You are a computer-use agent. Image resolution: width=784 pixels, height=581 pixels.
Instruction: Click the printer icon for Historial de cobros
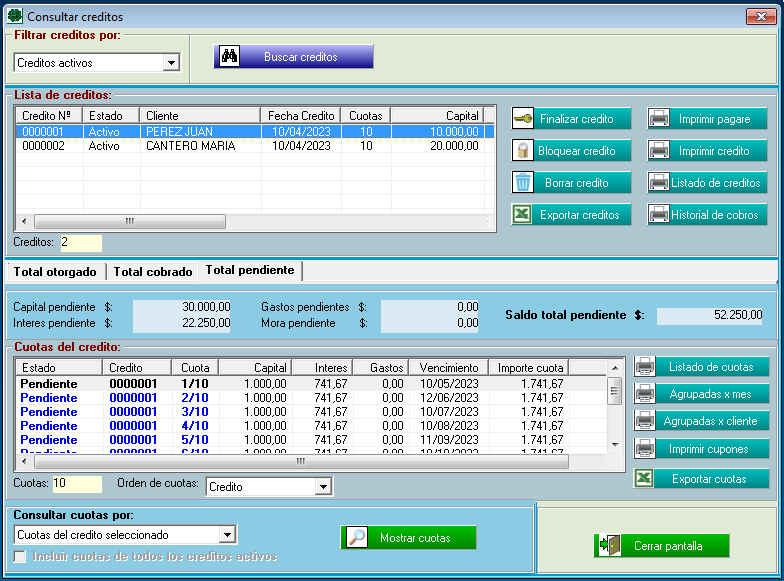tap(659, 215)
